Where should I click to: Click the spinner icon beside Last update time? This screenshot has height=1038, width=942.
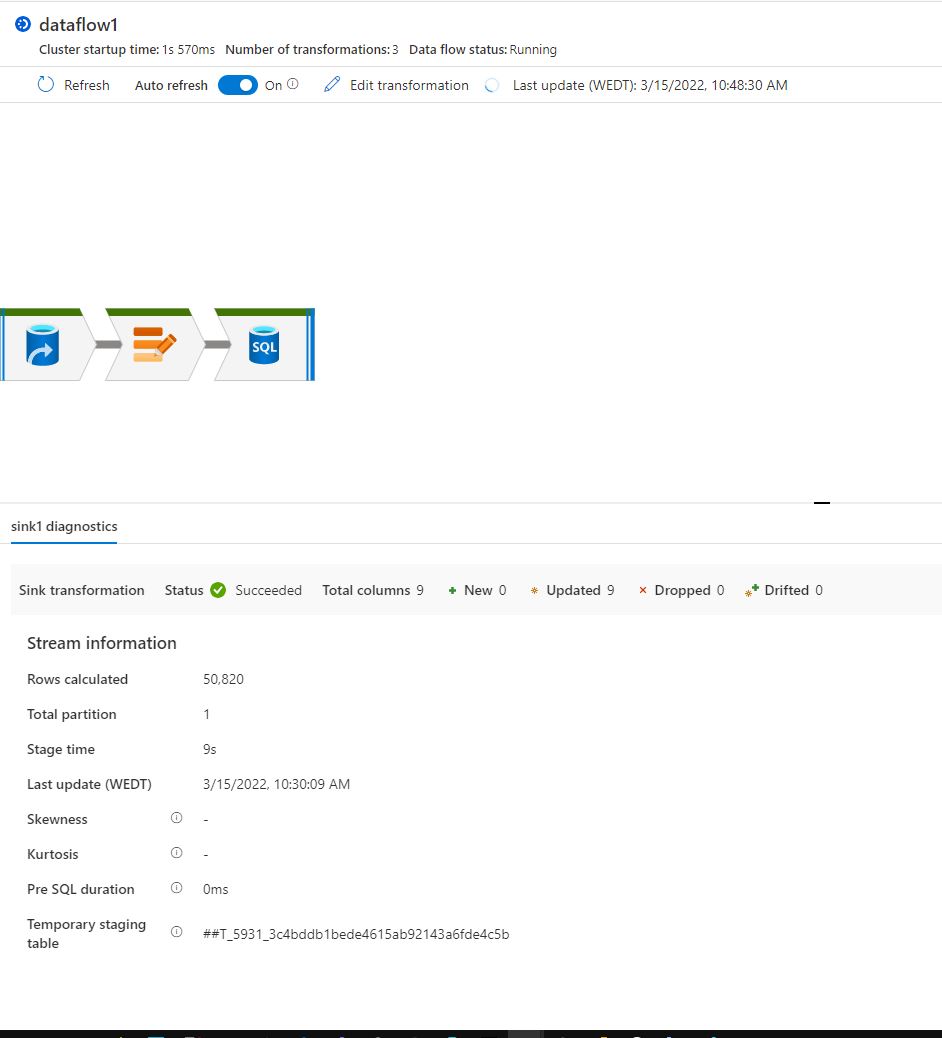pyautogui.click(x=490, y=85)
